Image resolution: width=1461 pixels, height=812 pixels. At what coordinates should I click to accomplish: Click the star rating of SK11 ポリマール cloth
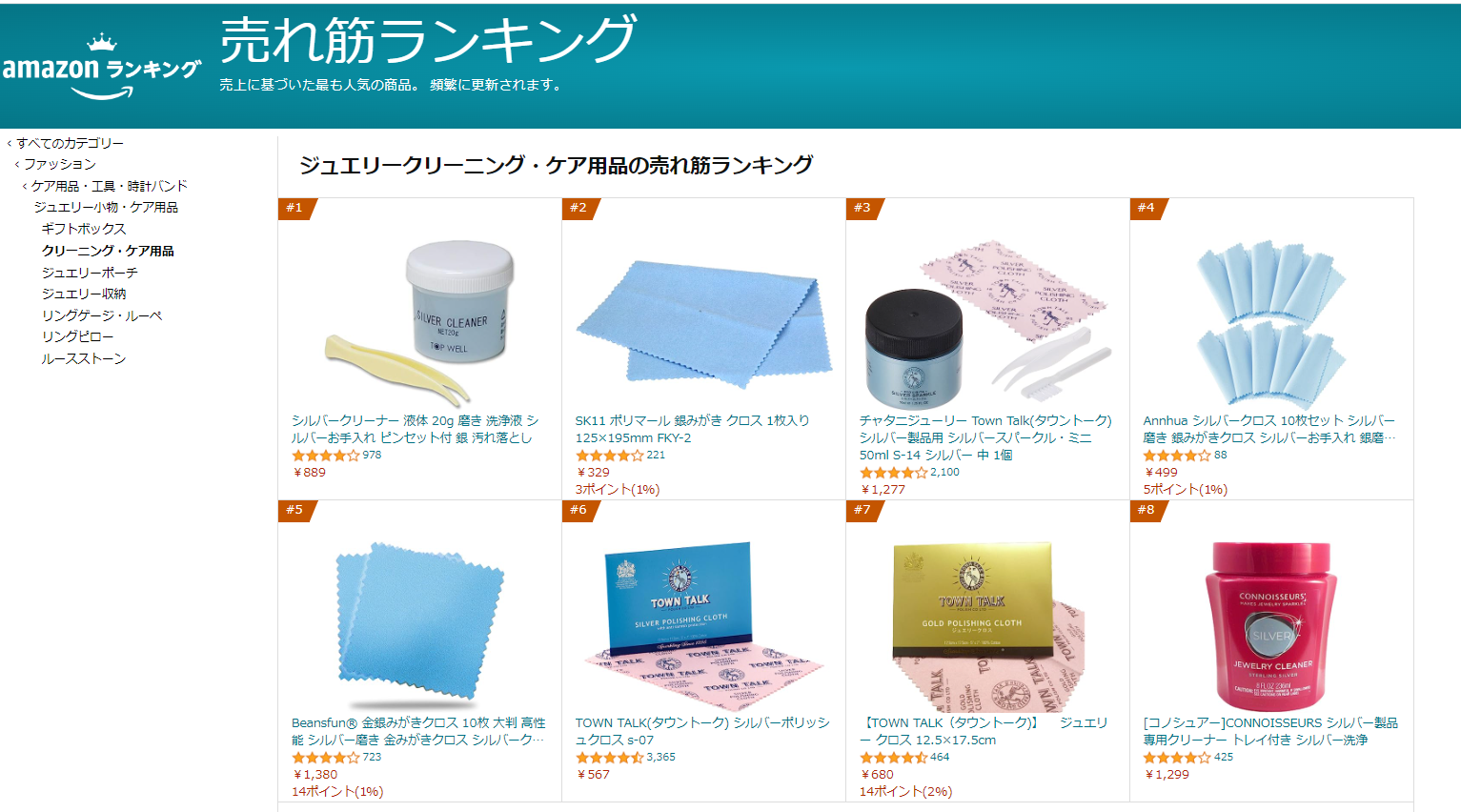point(609,456)
